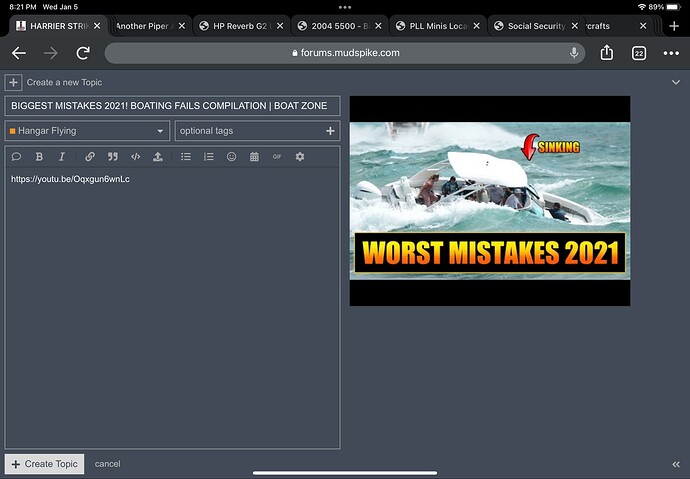Viewport: 690px width, 479px height.
Task: Open the Hangar Flying category dropdown
Action: click(x=87, y=131)
